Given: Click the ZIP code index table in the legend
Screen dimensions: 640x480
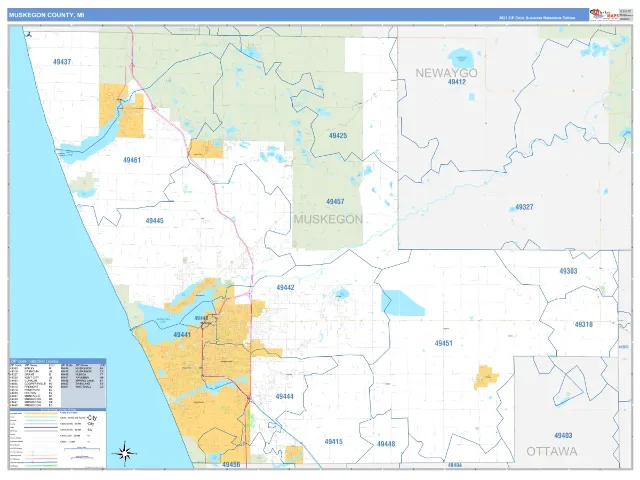Looking at the screenshot, I should pos(58,383).
